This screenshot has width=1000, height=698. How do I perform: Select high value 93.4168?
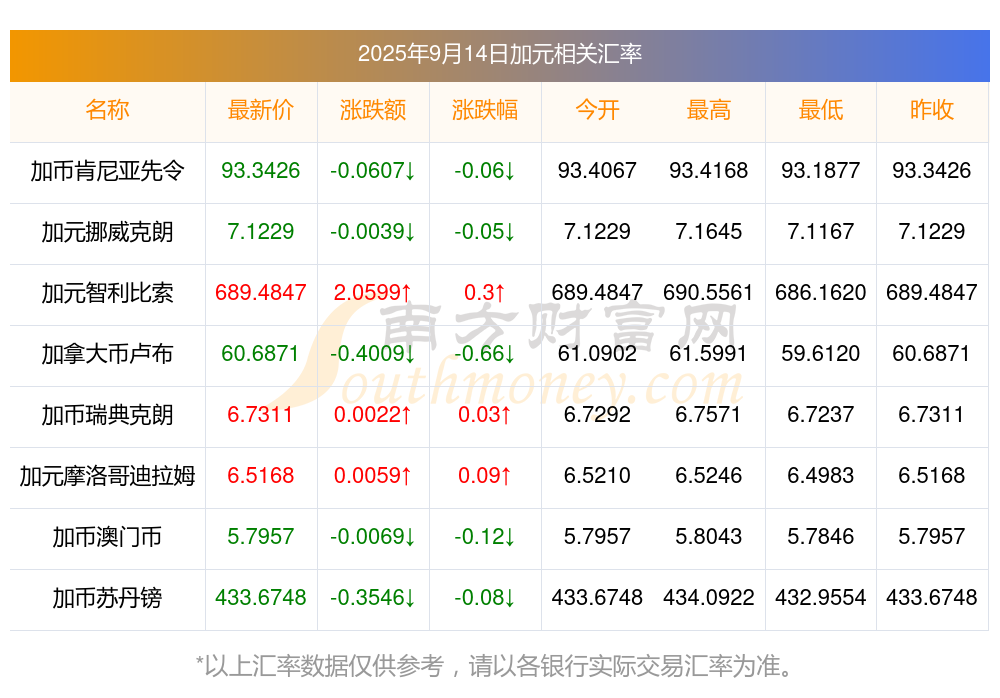point(709,170)
